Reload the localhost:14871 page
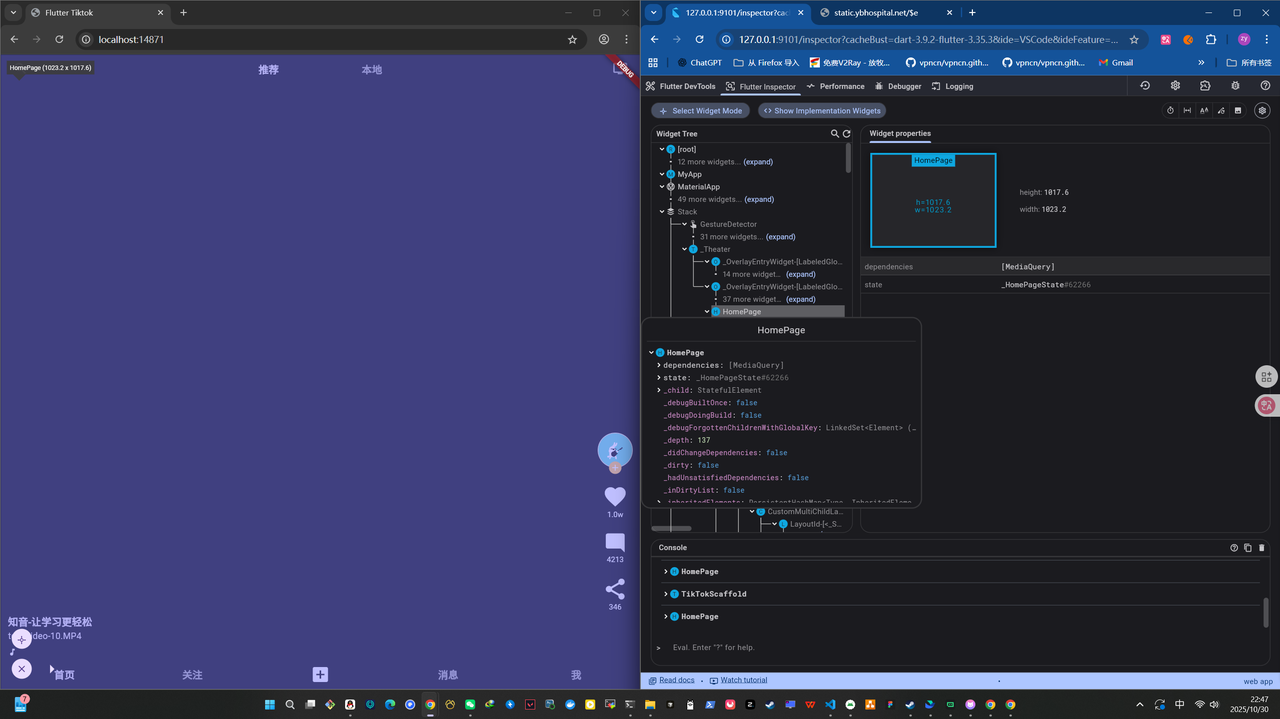This screenshot has height=719, width=1280. pos(59,40)
